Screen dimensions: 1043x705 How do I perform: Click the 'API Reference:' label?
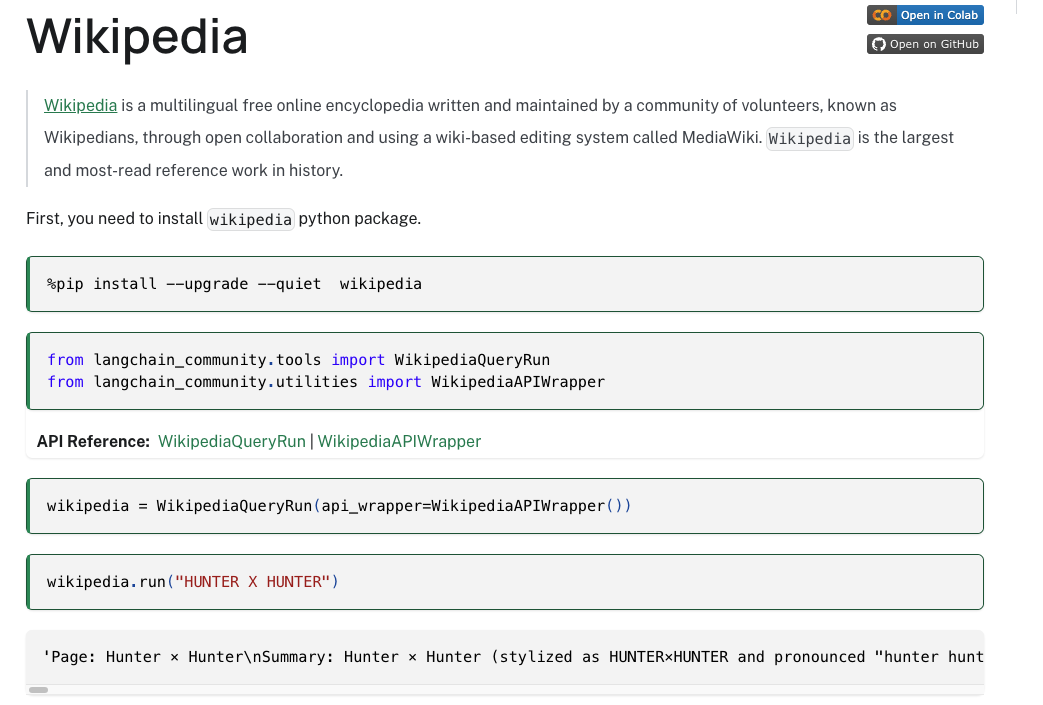pyautogui.click(x=93, y=441)
